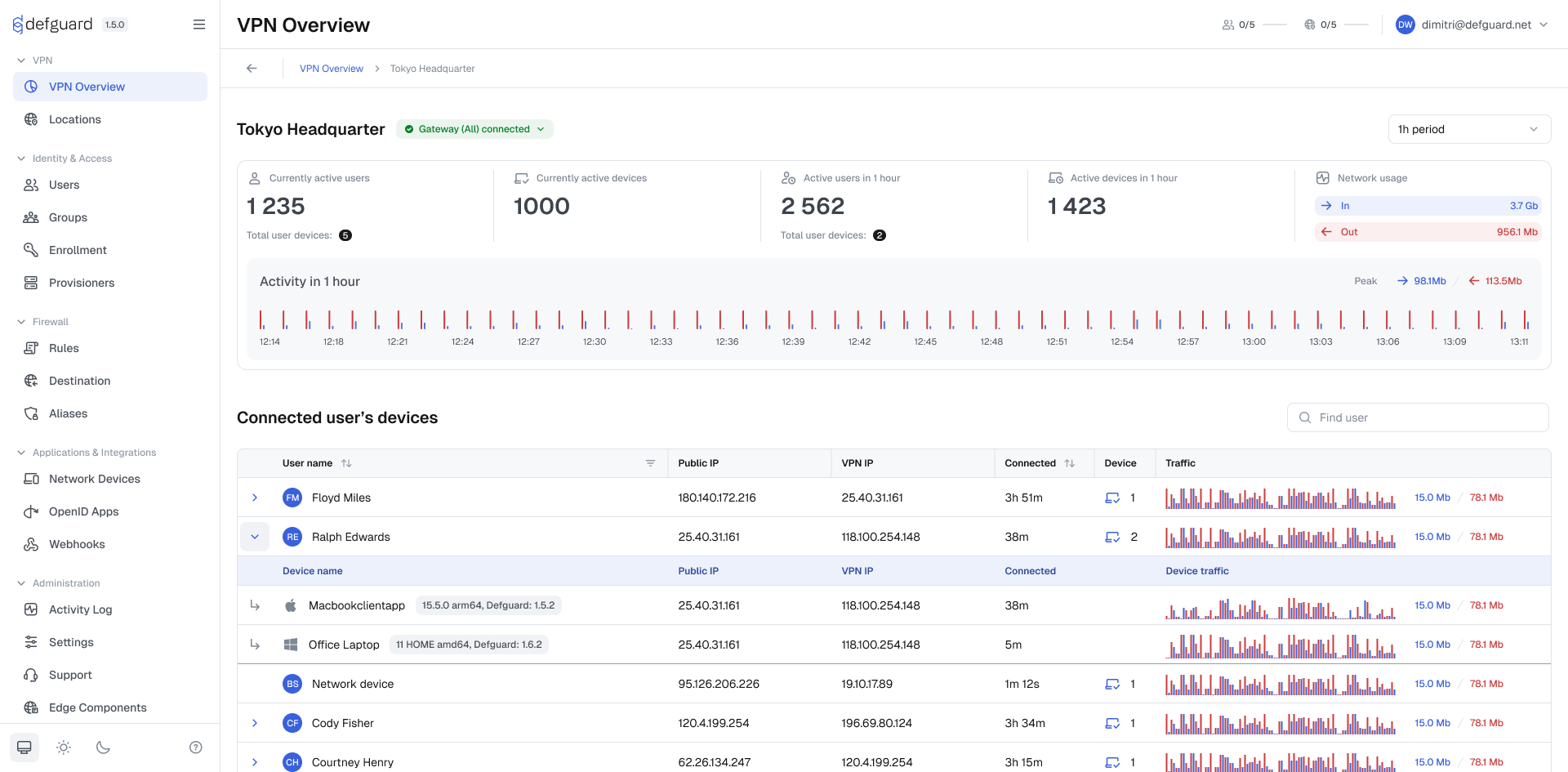
Task: Open the Locations page from sidebar
Action: (75, 119)
